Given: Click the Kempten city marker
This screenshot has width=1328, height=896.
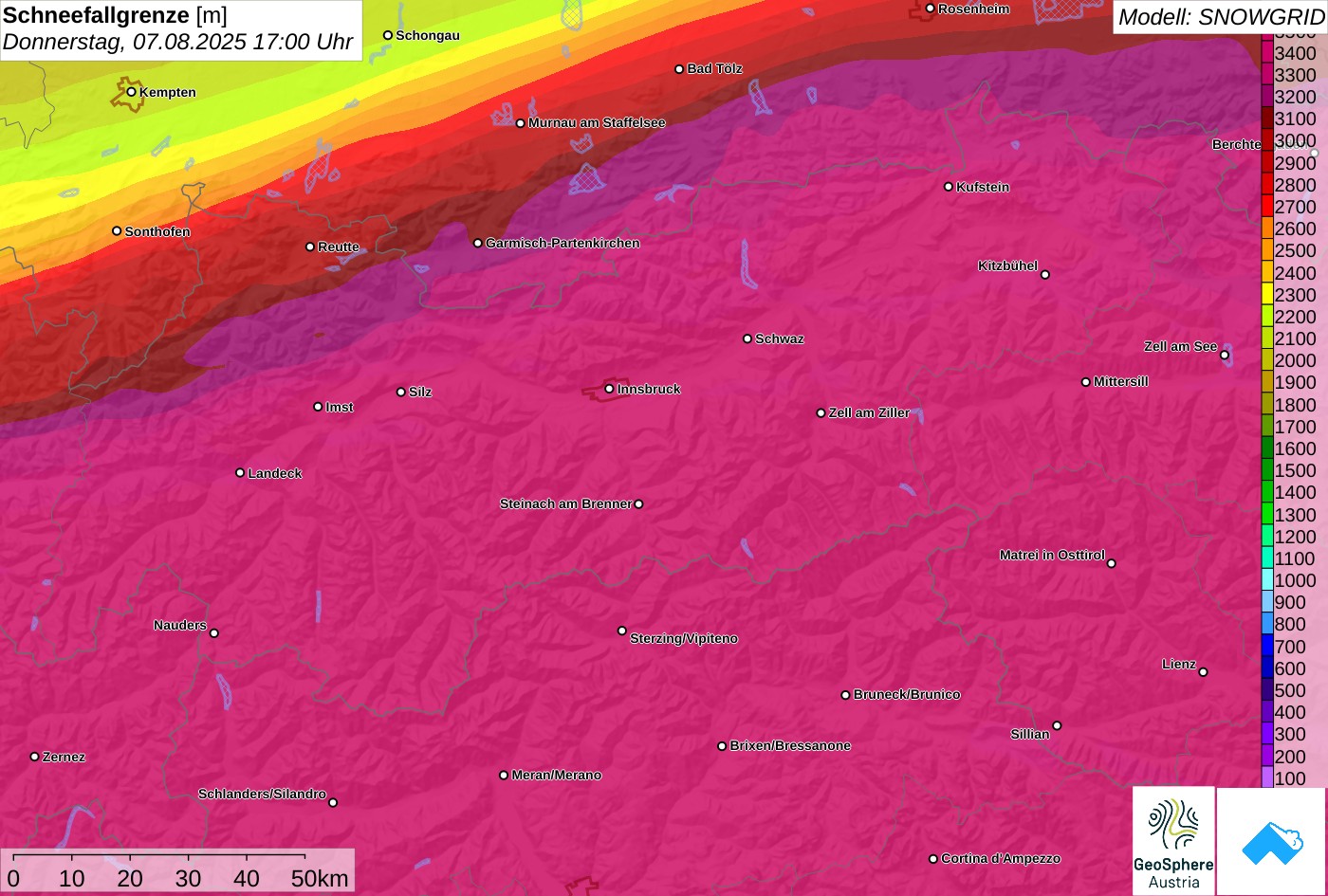Looking at the screenshot, I should tap(132, 92).
